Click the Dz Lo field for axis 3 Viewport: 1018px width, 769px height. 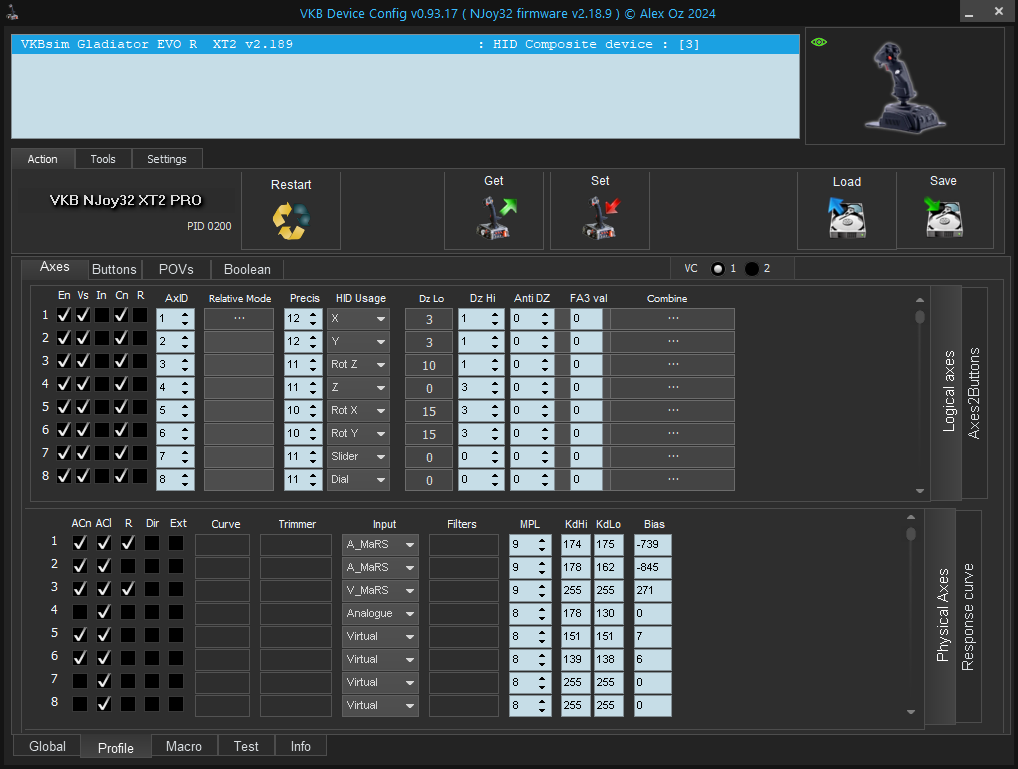click(x=428, y=365)
